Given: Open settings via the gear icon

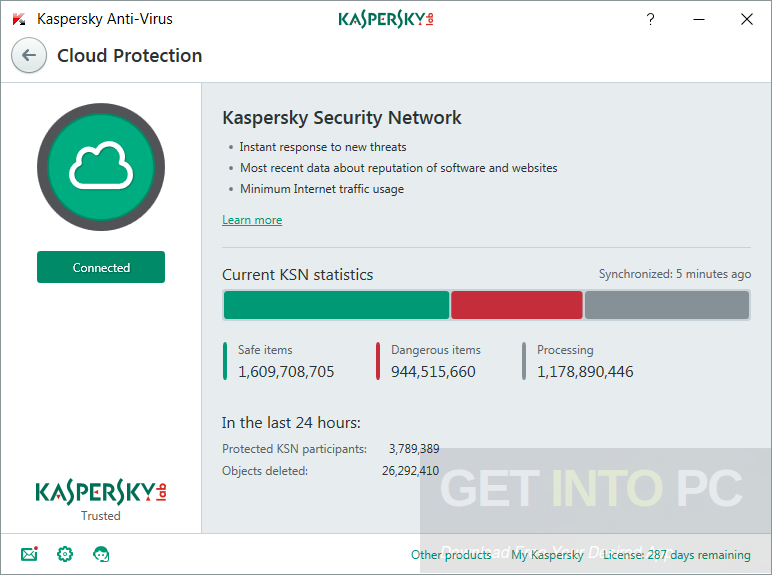Looking at the screenshot, I should (x=65, y=554).
